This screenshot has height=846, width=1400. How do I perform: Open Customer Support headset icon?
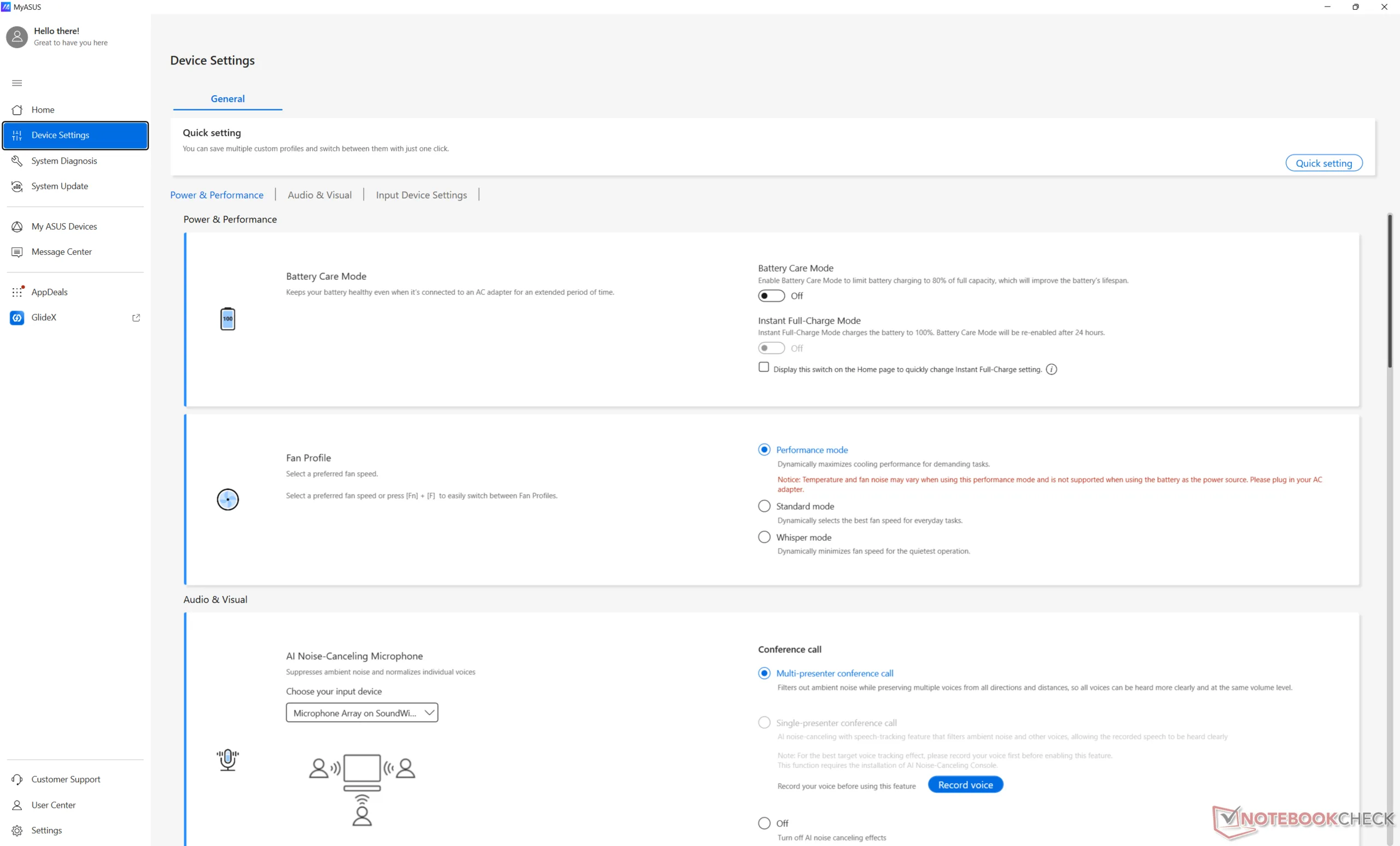coord(17,779)
